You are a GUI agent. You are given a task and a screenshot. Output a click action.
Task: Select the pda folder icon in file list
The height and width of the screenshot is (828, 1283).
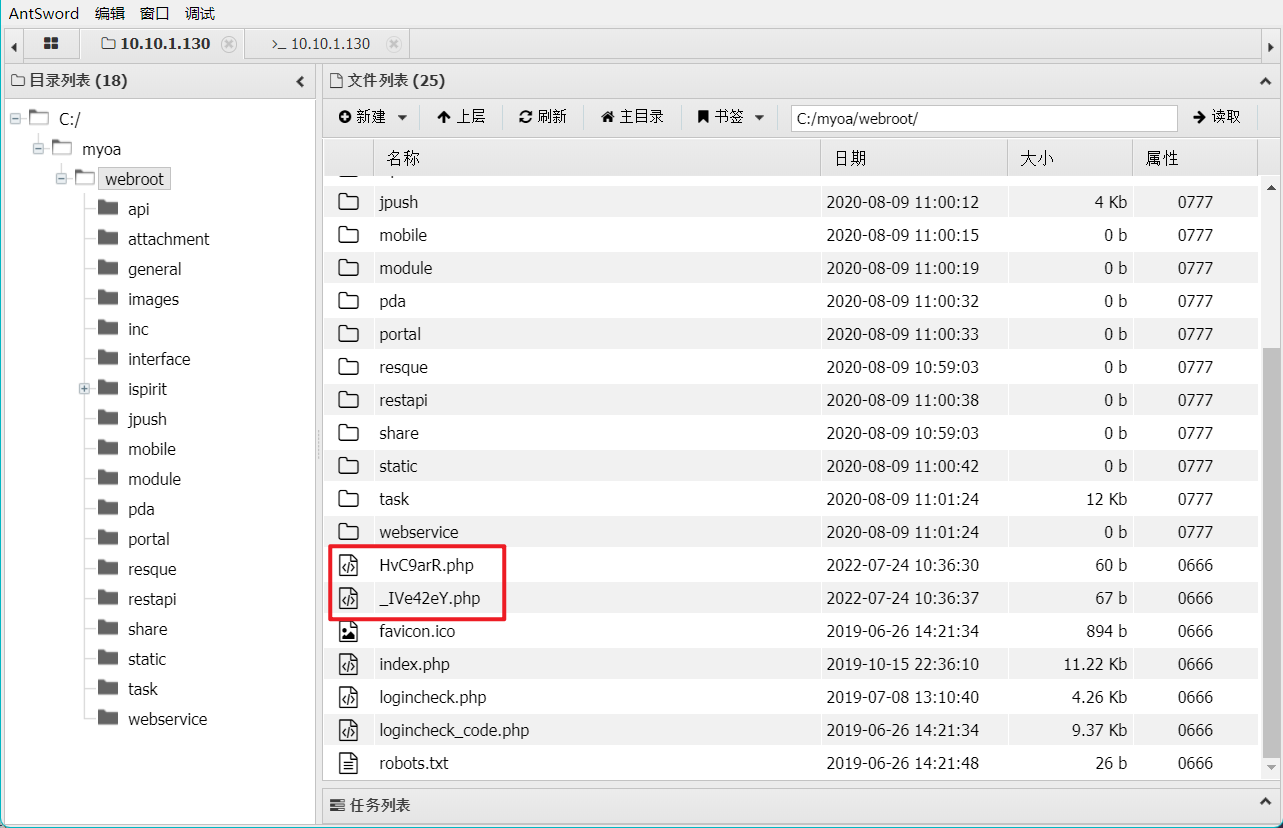click(348, 301)
